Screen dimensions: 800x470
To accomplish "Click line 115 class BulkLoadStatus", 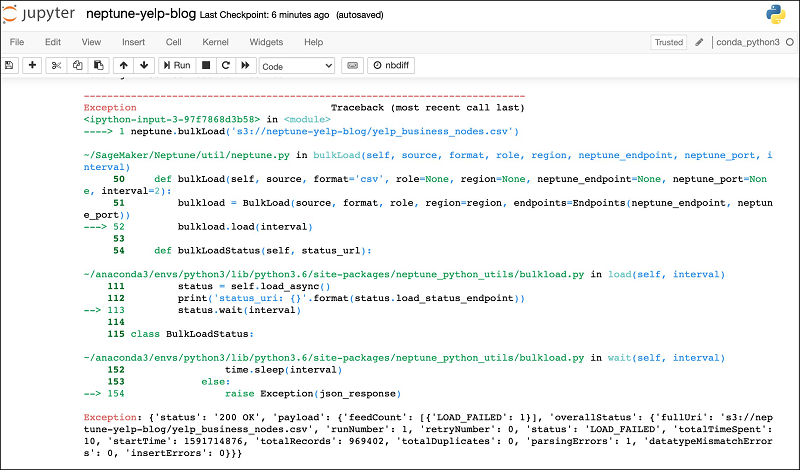I will point(192,334).
